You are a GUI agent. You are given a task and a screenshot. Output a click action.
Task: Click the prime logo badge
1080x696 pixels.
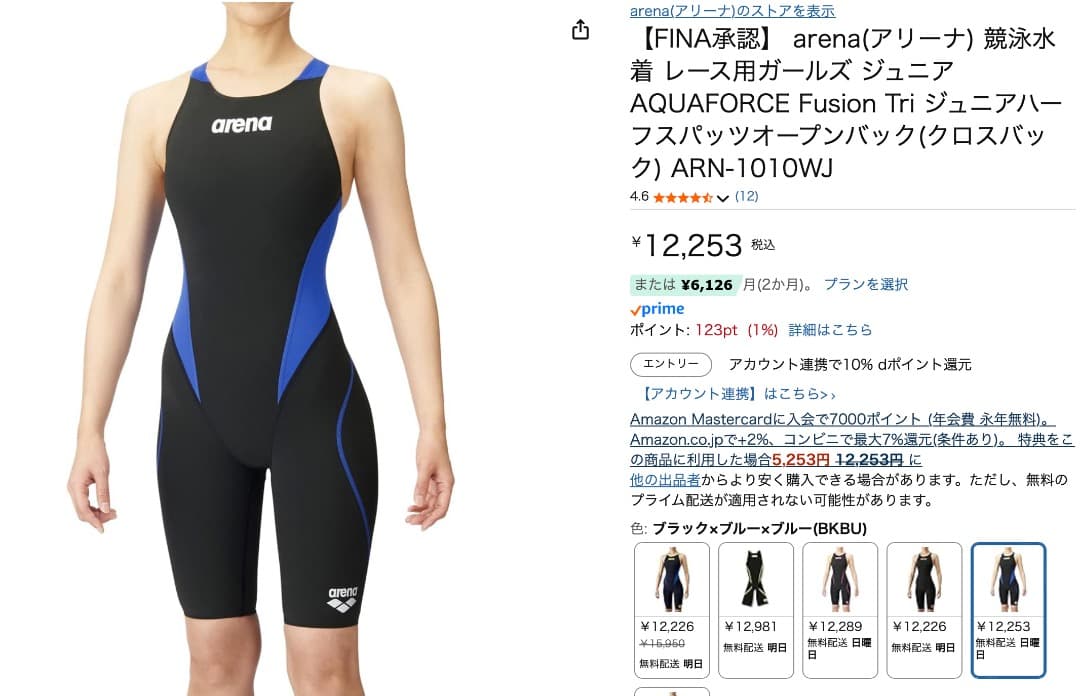(x=657, y=309)
